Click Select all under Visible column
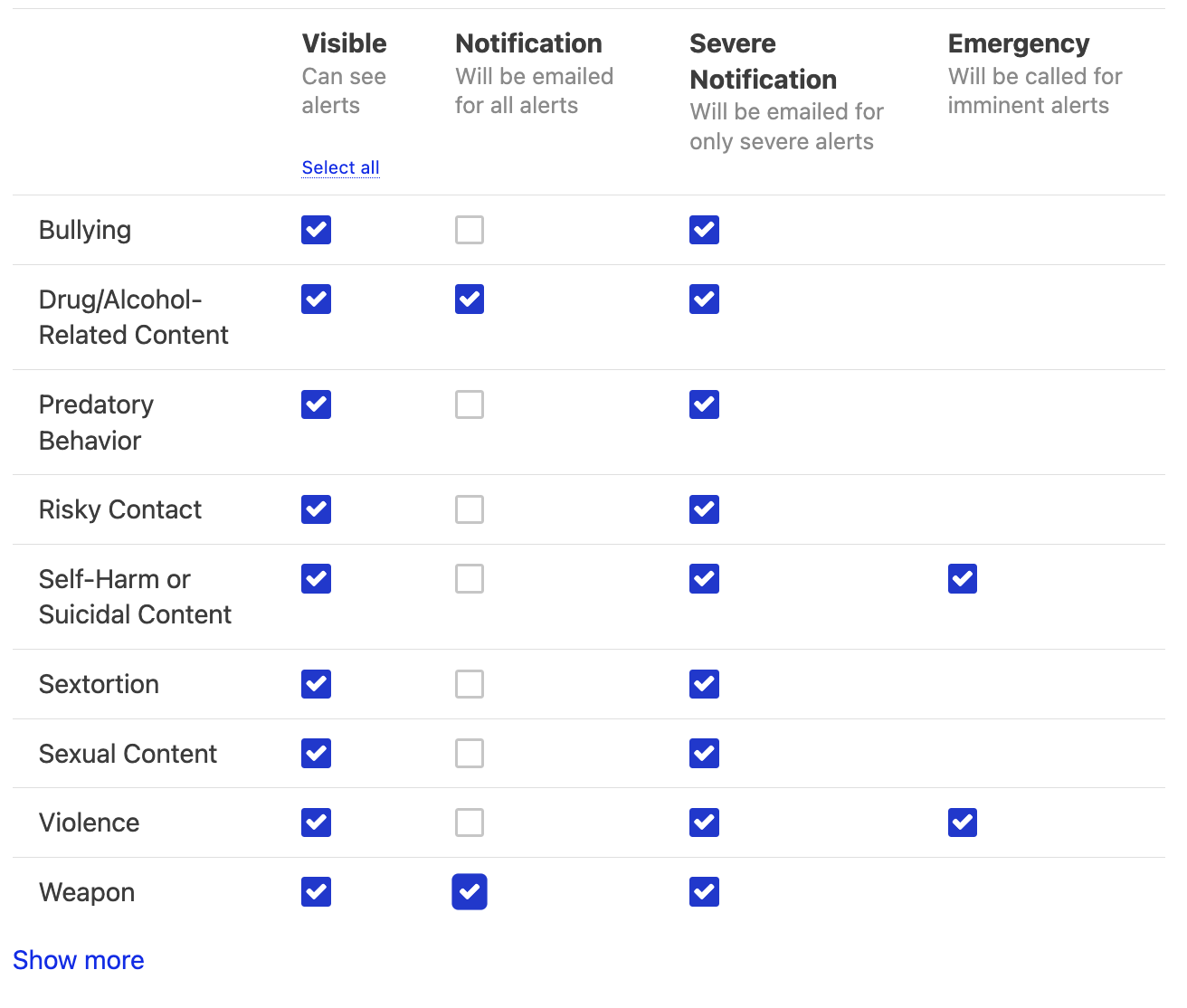1187x1008 pixels. click(341, 167)
